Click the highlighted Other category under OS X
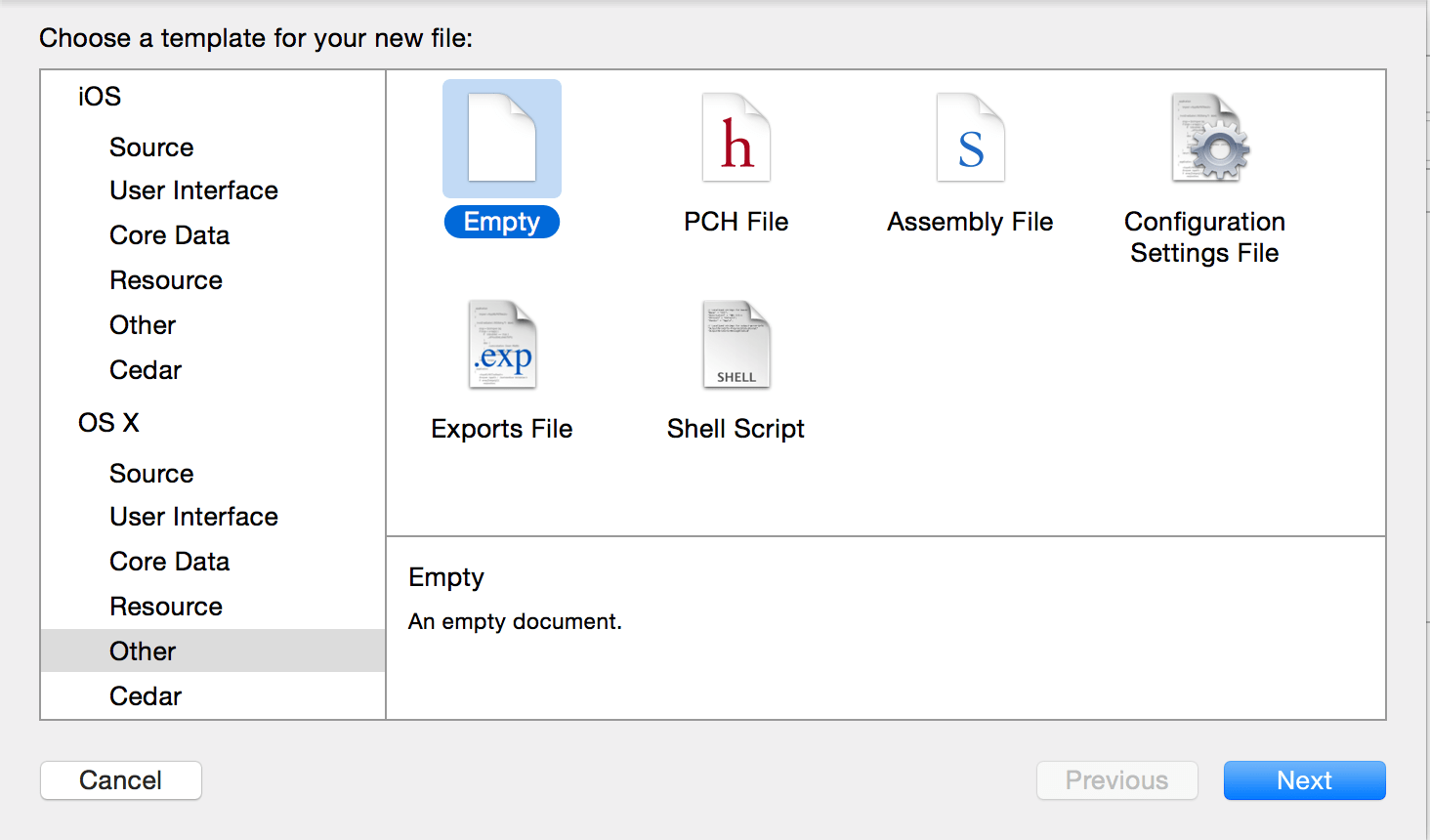1430x840 pixels. [x=213, y=651]
